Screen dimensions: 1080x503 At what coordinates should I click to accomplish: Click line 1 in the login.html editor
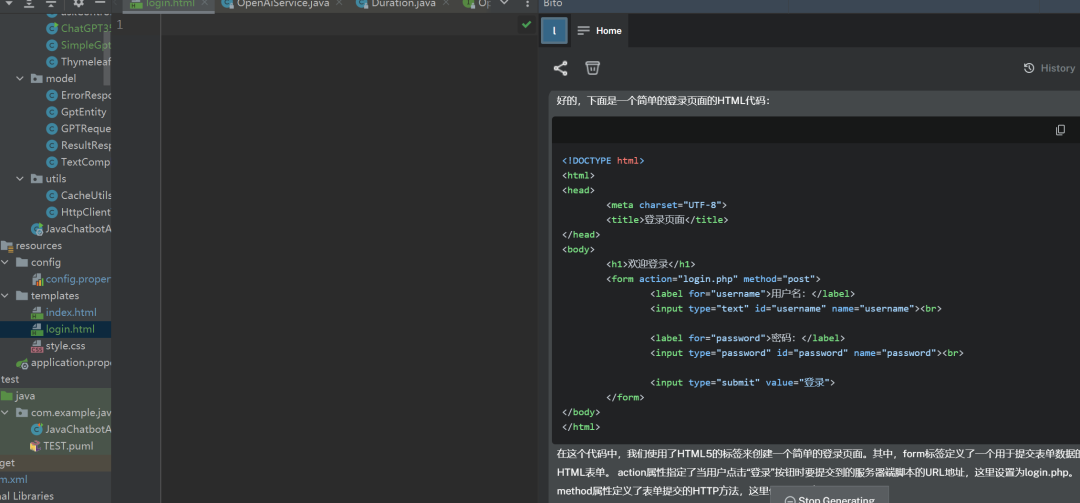coord(342,25)
